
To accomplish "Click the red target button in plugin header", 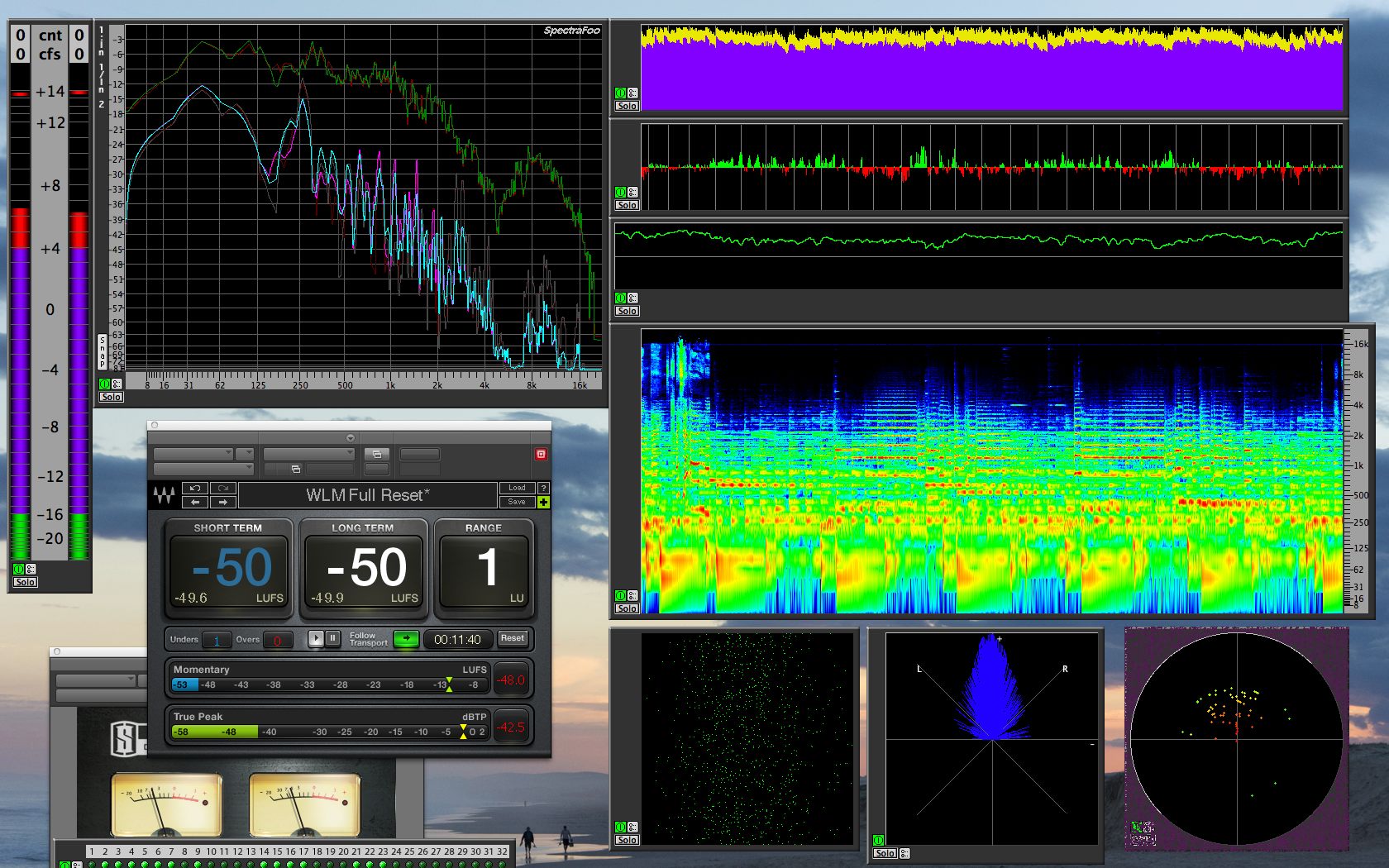I will point(541,454).
